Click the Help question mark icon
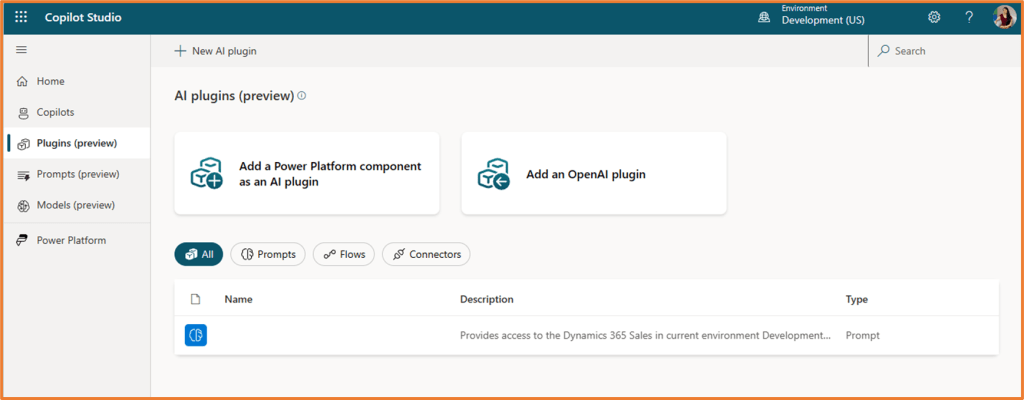The image size is (1024, 400). pos(968,17)
